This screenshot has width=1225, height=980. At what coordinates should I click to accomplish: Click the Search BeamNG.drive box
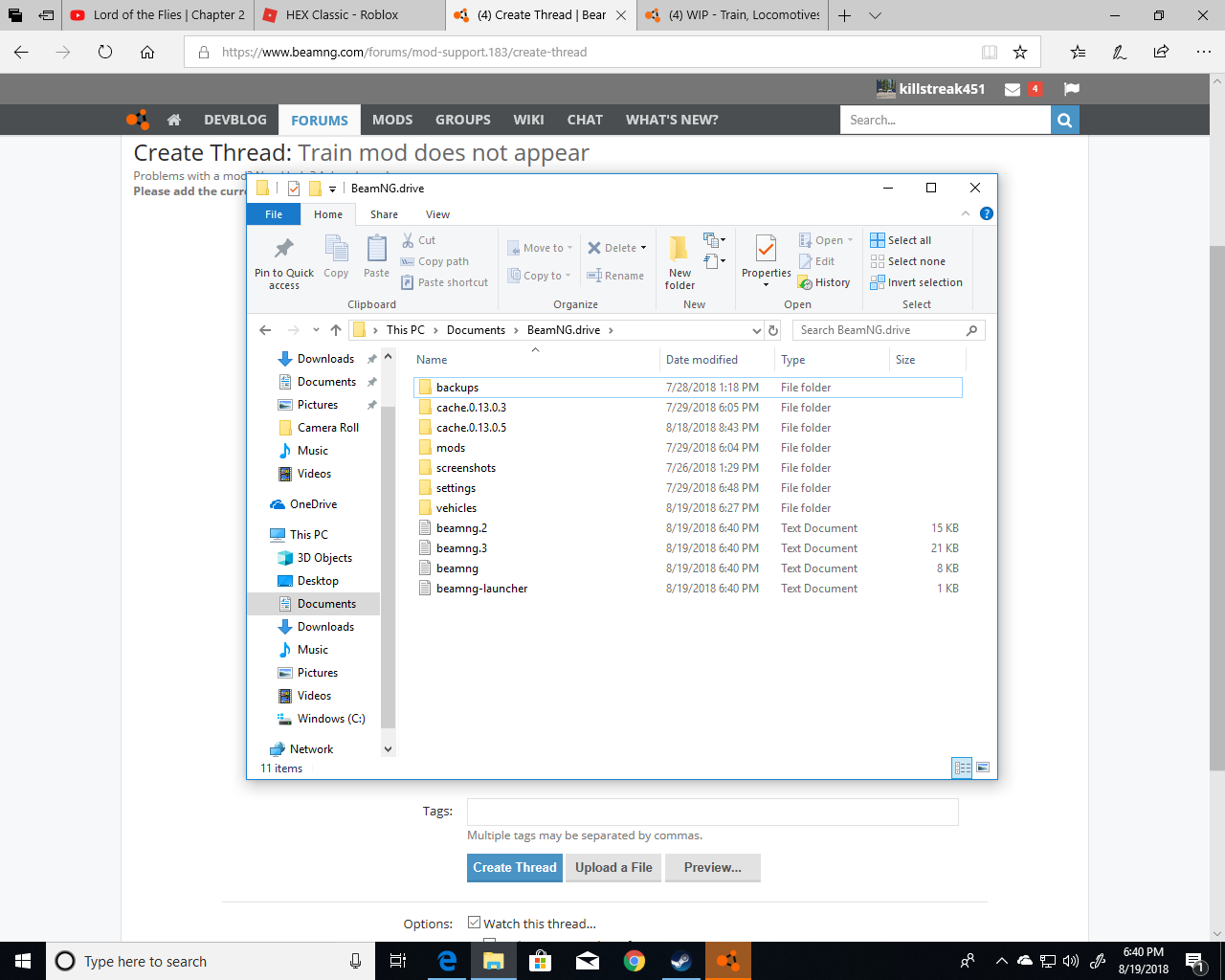point(888,330)
